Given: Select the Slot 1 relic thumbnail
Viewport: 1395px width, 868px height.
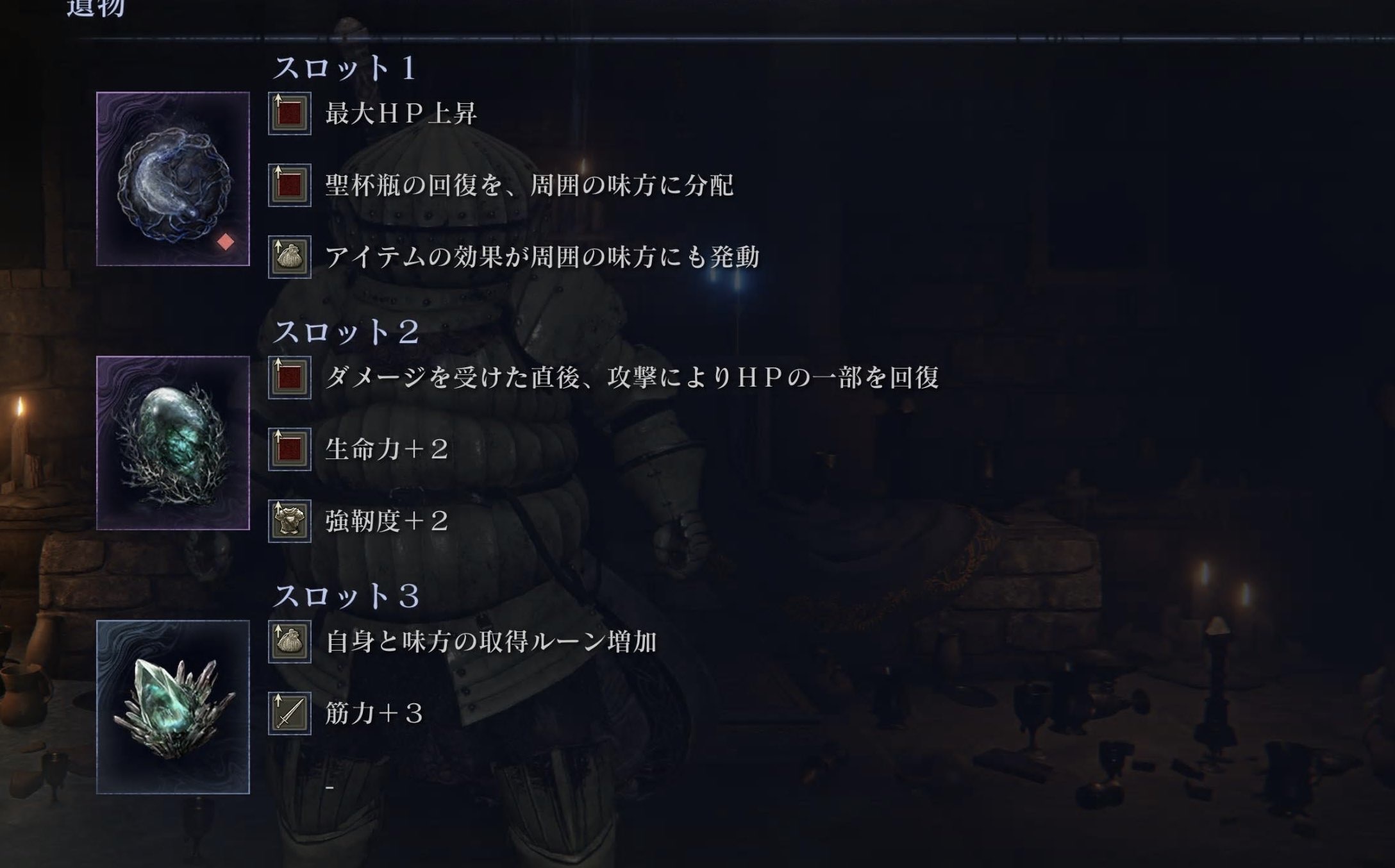Looking at the screenshot, I should coord(173,179).
